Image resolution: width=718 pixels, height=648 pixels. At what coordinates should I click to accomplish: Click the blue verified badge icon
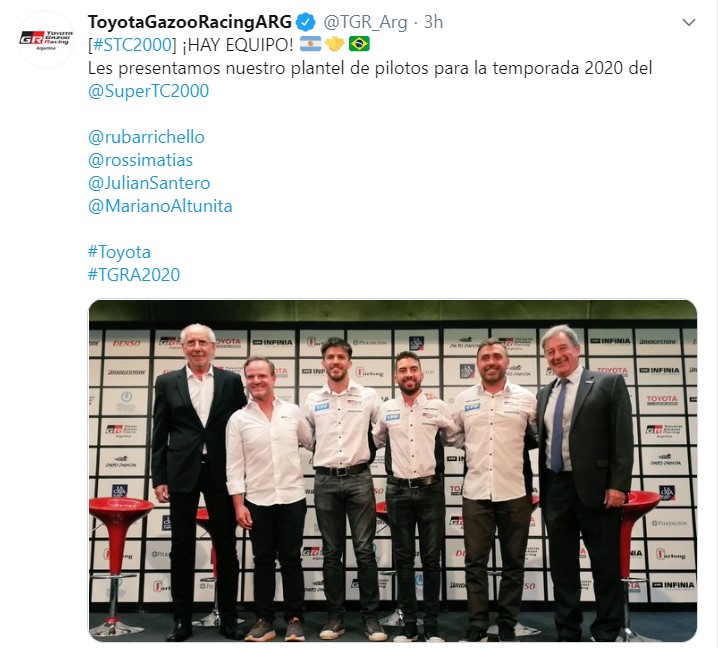point(305,22)
